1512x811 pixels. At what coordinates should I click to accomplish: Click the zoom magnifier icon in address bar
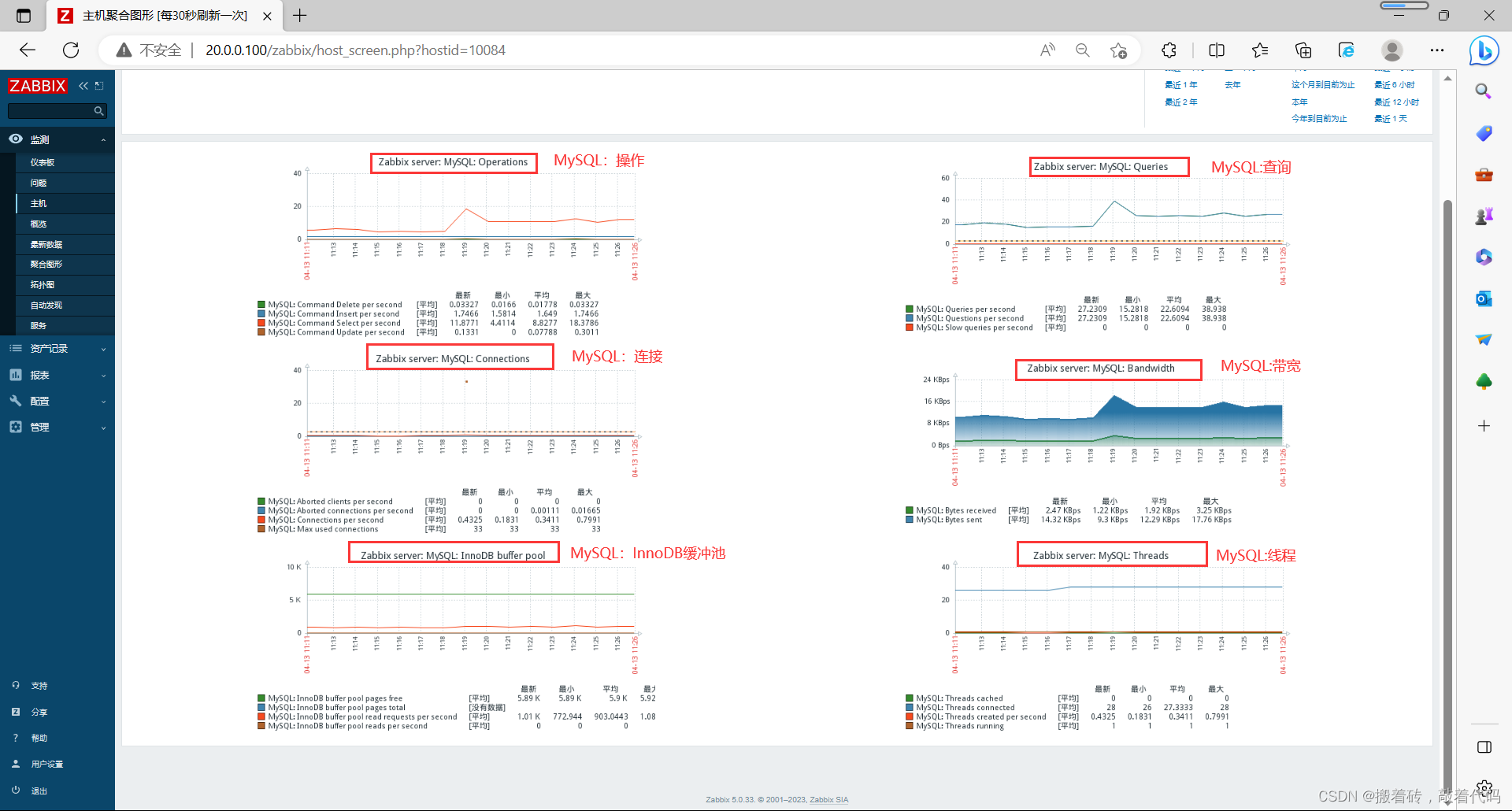1083,50
